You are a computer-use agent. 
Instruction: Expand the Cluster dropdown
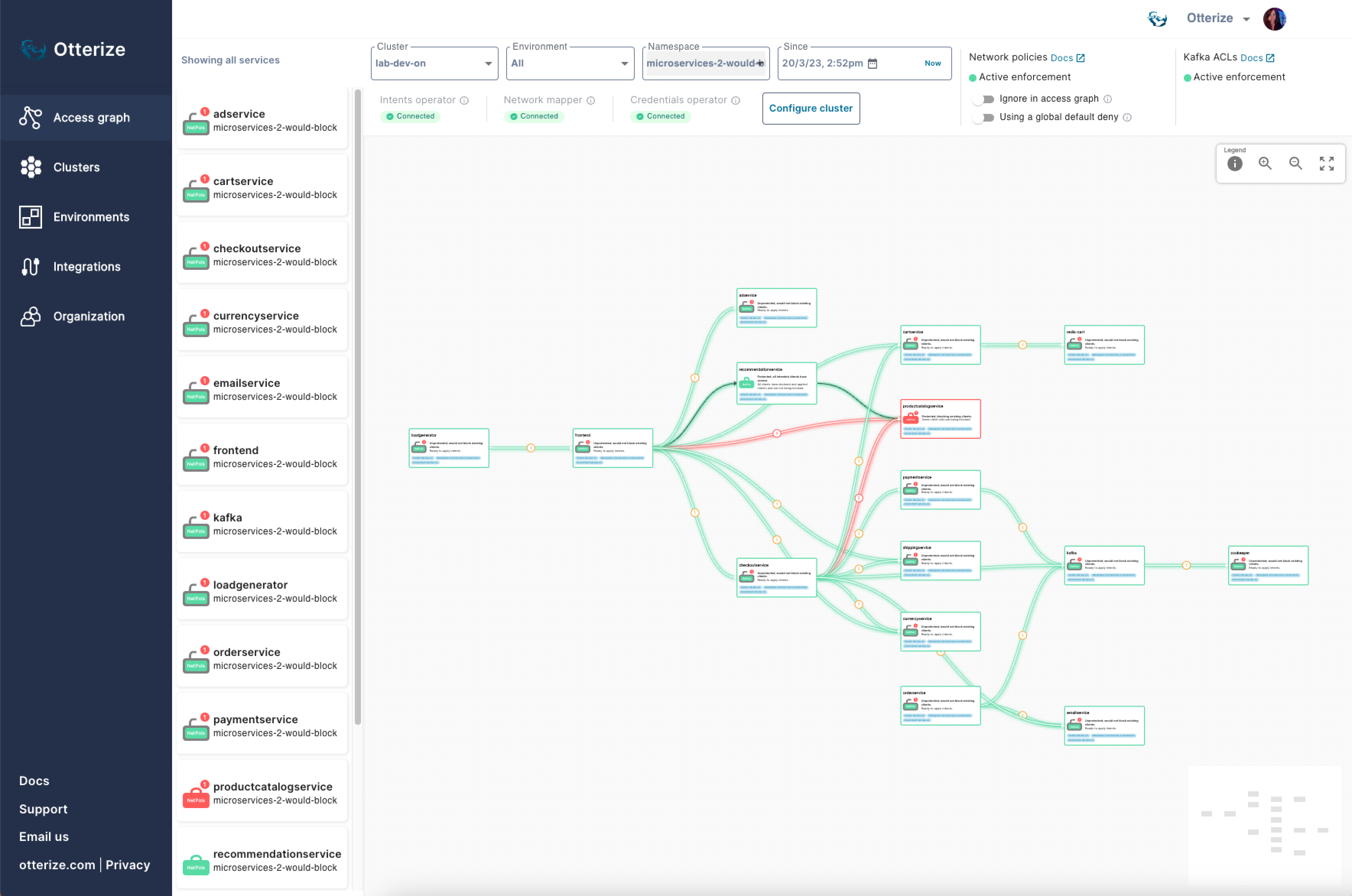(434, 63)
